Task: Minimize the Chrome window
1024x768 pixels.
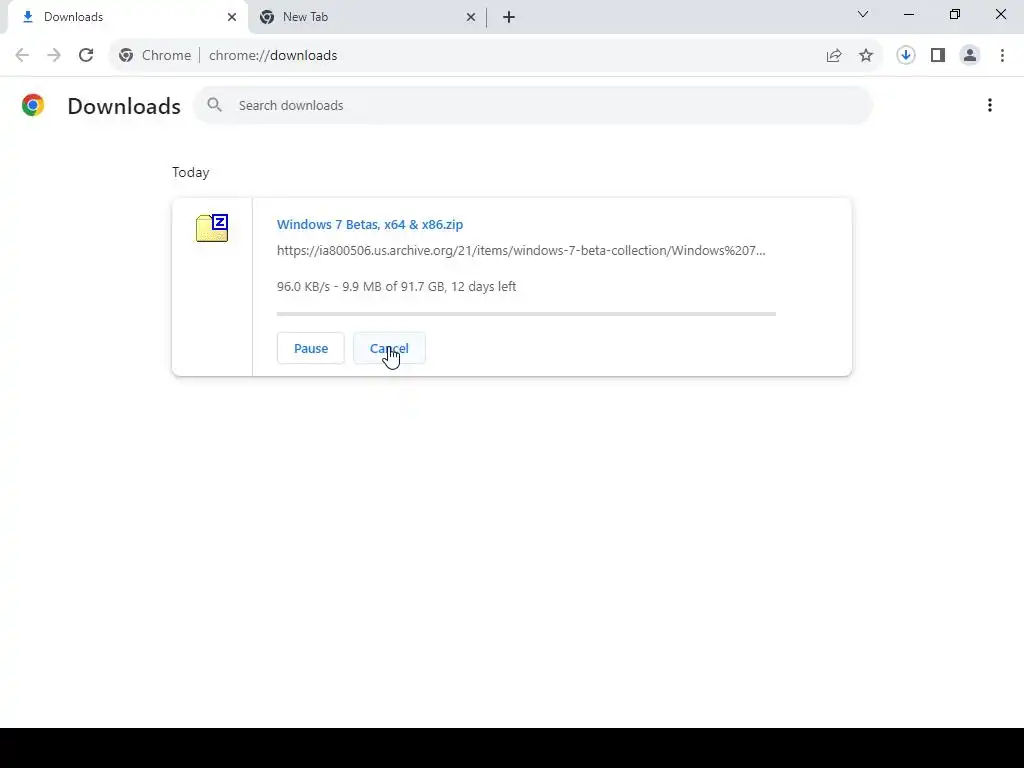Action: 909,14
